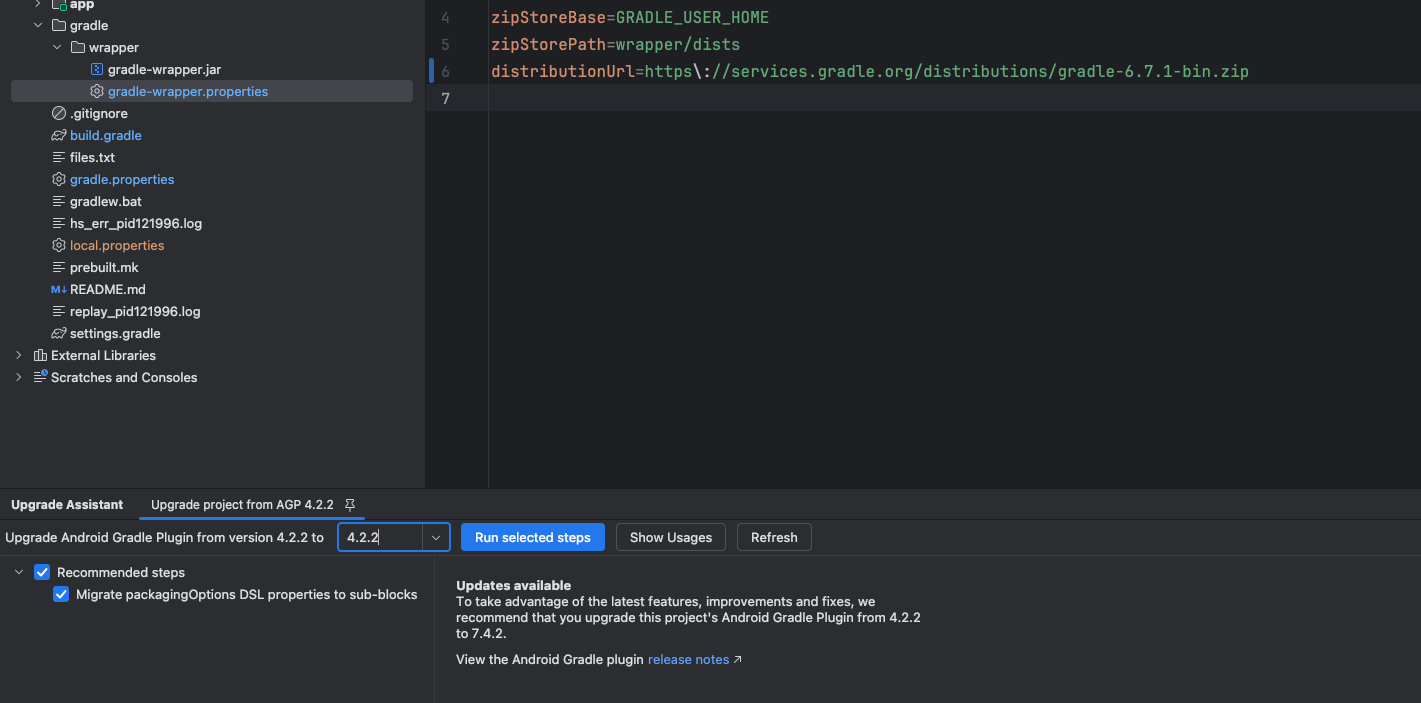Select hs_err_pid121996.log file name
Image resolution: width=1421 pixels, height=703 pixels.
pyautogui.click(x=136, y=223)
